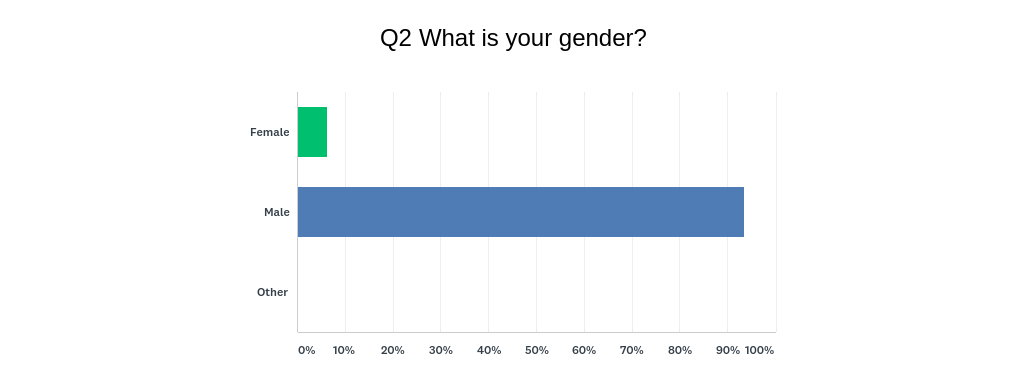Click the blue Male bar
This screenshot has height=385, width=1024.
(x=520, y=212)
